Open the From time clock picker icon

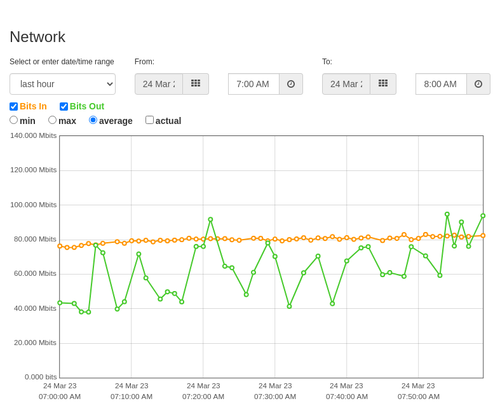pyautogui.click(x=291, y=84)
